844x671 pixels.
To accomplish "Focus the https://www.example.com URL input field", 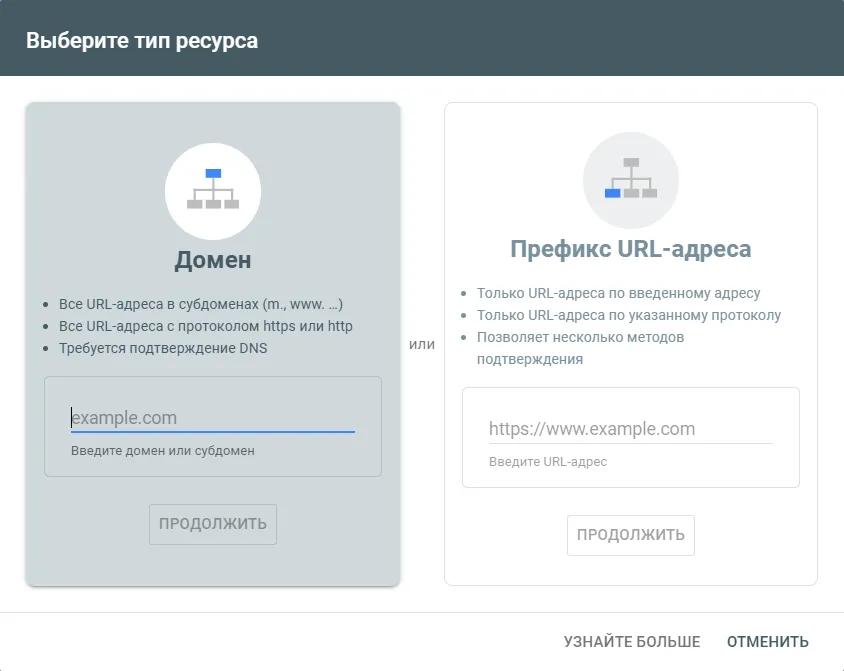I will 630,429.
